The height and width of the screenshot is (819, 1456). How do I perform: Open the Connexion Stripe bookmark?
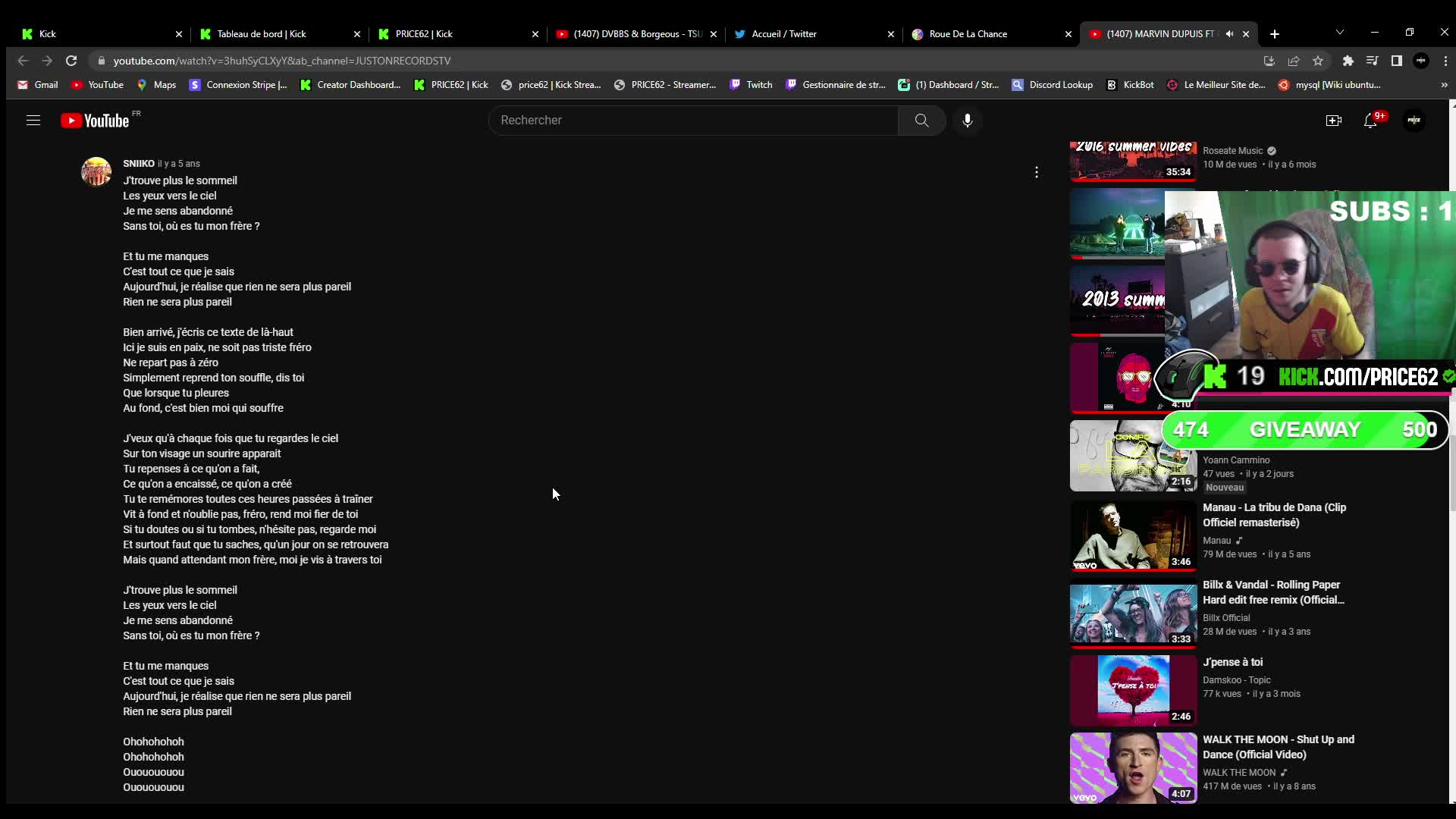point(238,85)
